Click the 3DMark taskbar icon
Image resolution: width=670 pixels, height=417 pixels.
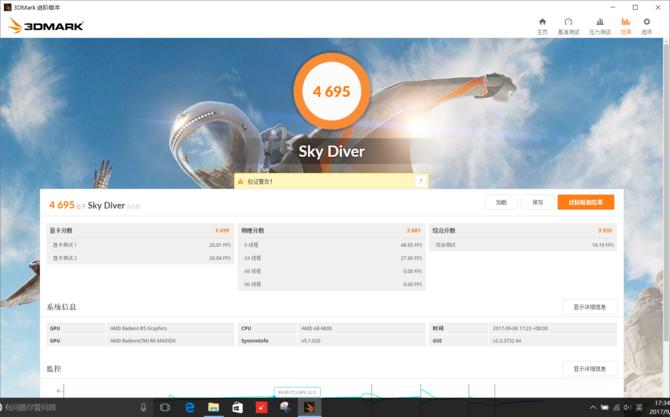pyautogui.click(x=309, y=408)
